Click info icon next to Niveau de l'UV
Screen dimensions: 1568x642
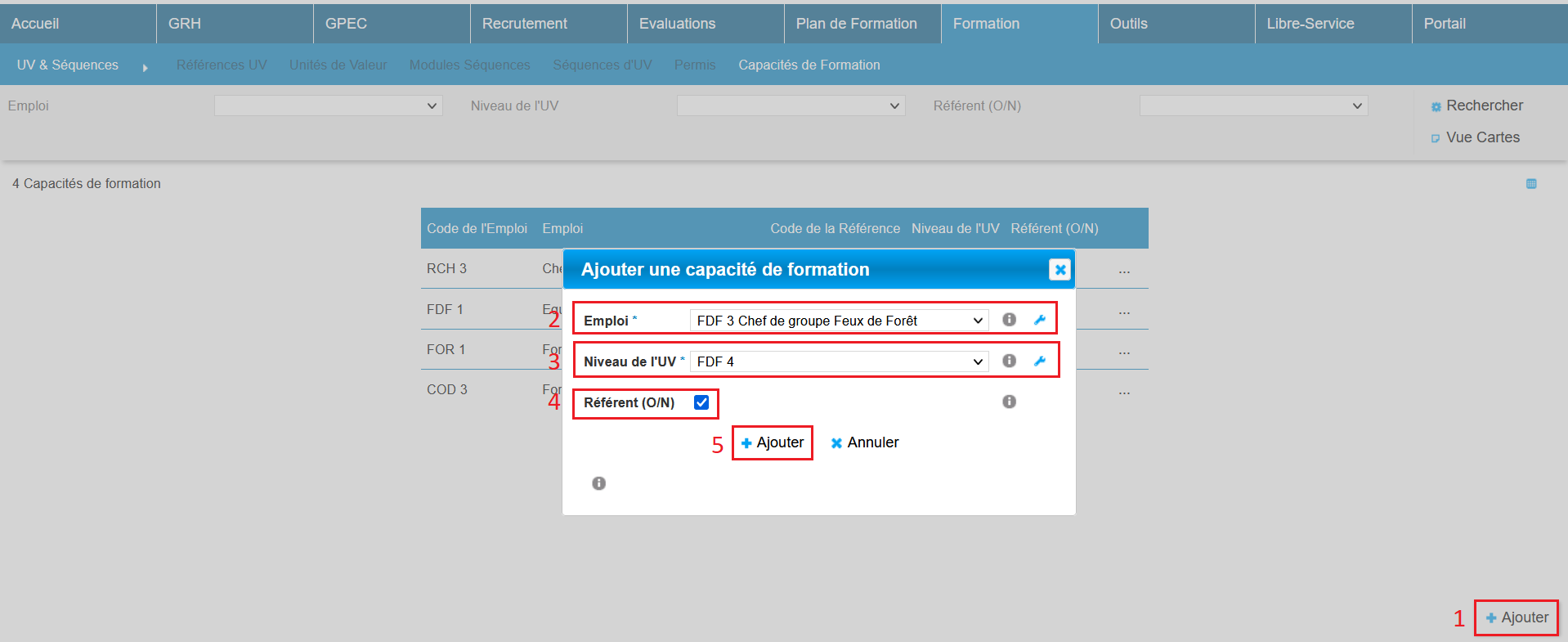tap(1009, 361)
